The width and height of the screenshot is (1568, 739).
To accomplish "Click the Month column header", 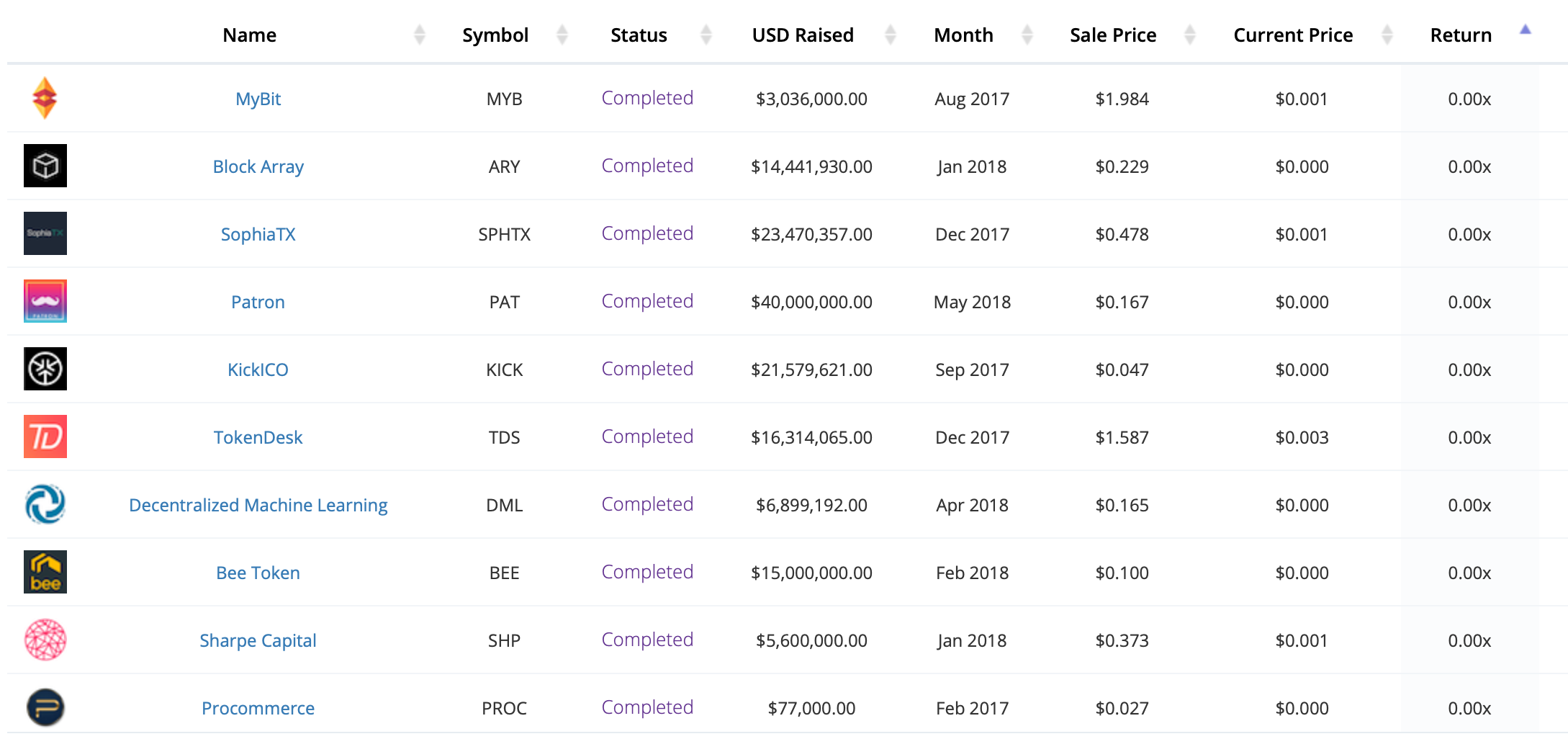I will point(963,35).
